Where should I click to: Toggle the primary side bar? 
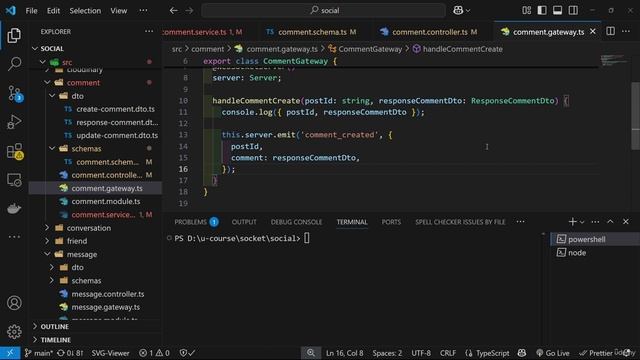(x=542, y=11)
